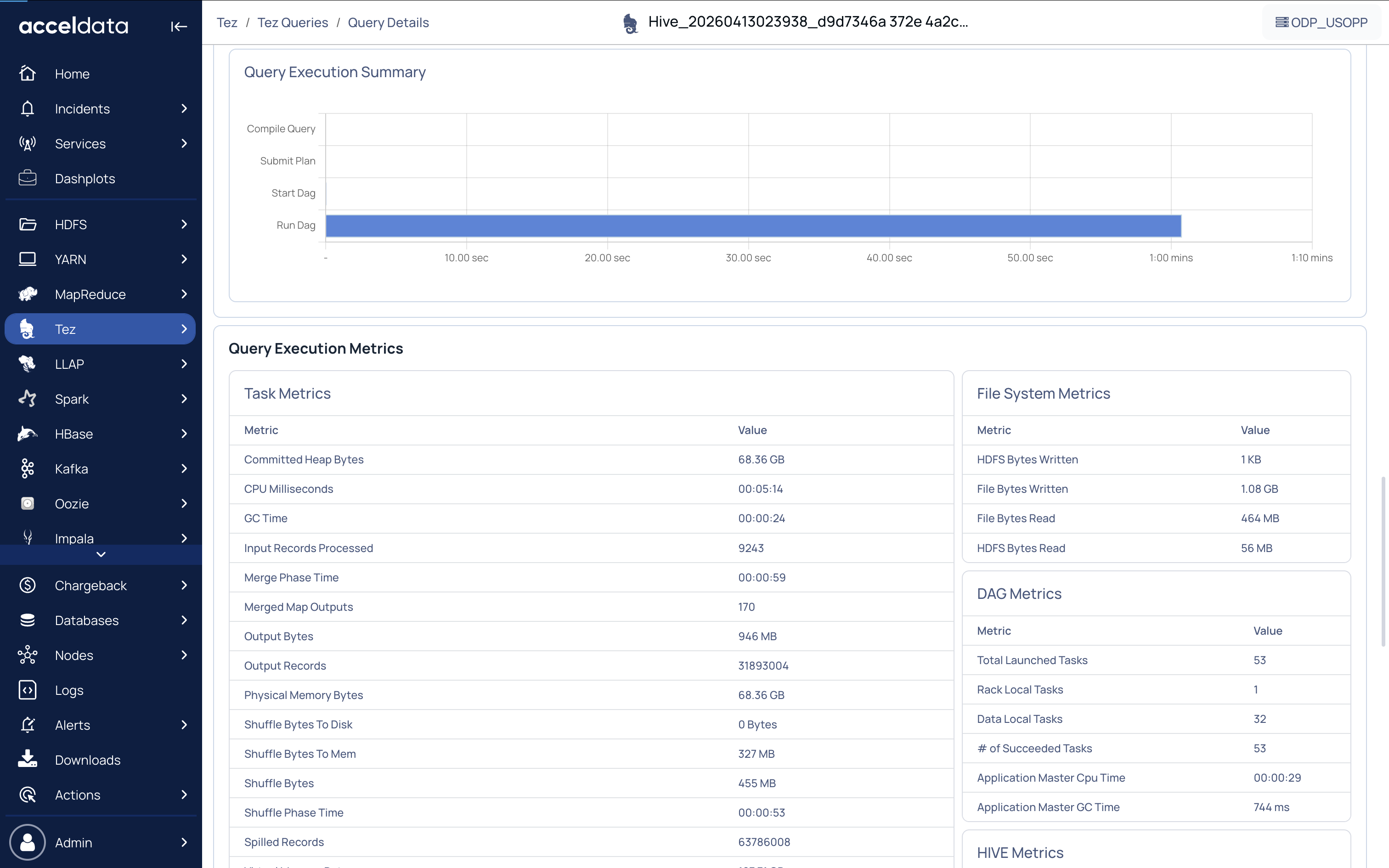The width and height of the screenshot is (1389, 868).
Task: Click the Dashplots briefcase icon
Action: click(x=28, y=179)
